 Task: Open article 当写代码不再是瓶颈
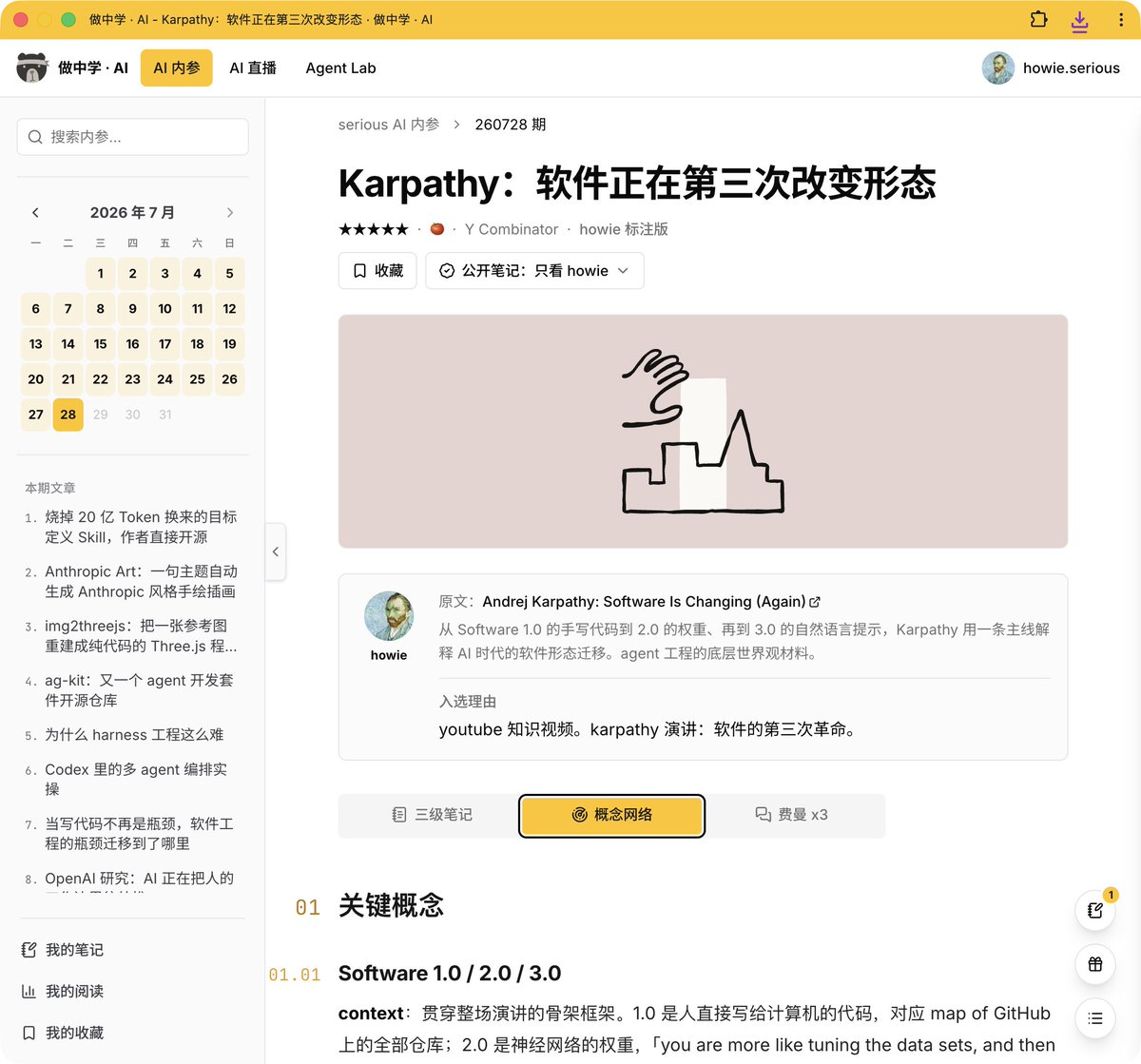pos(139,833)
